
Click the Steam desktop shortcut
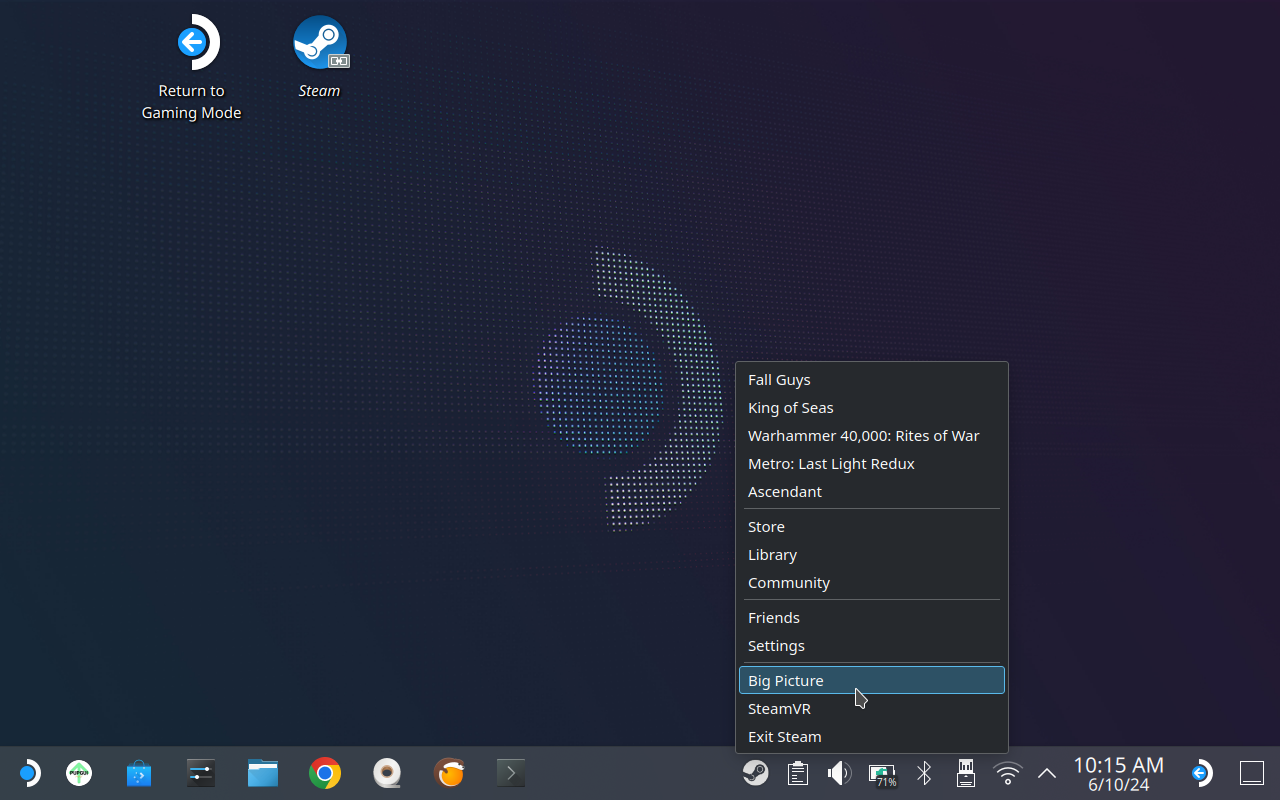320,58
